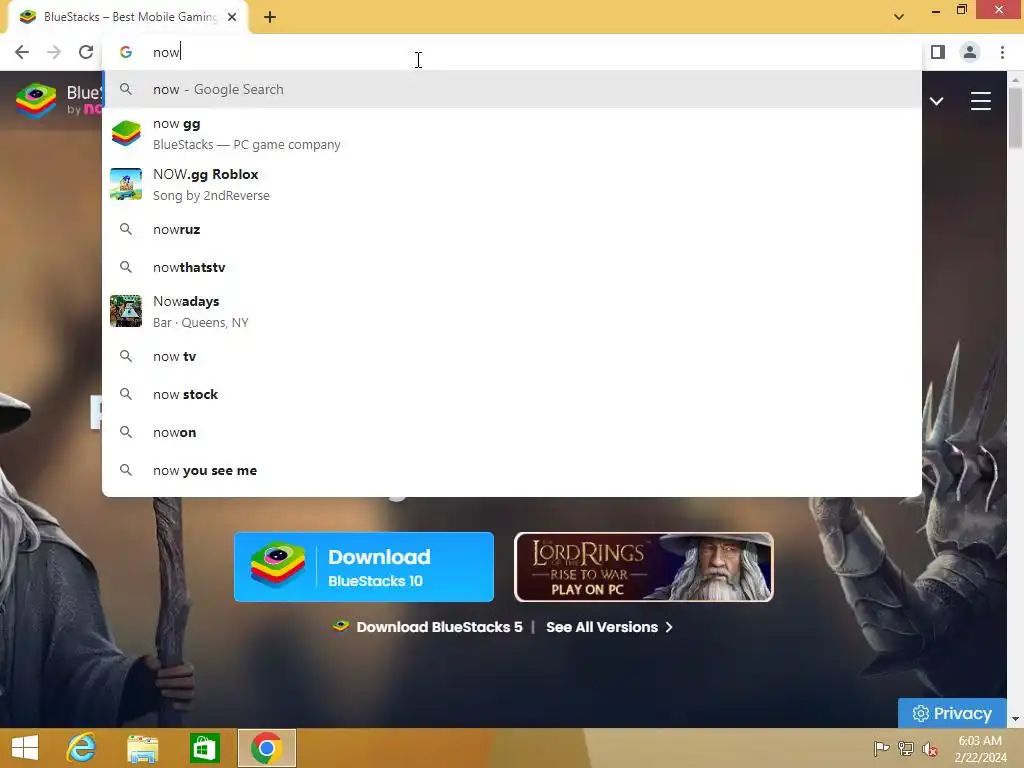Choose the 'now stock' suggestion
The width and height of the screenshot is (1024, 768).
tap(512, 394)
